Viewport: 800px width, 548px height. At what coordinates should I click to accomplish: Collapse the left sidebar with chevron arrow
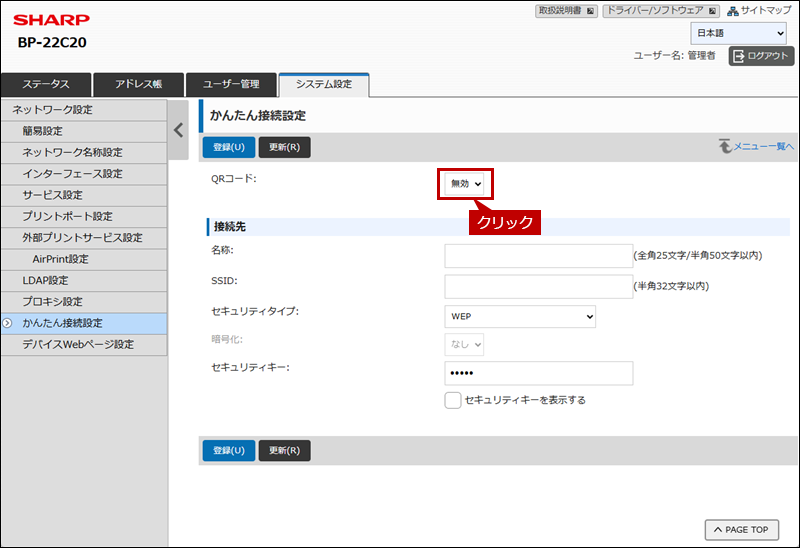[x=178, y=130]
